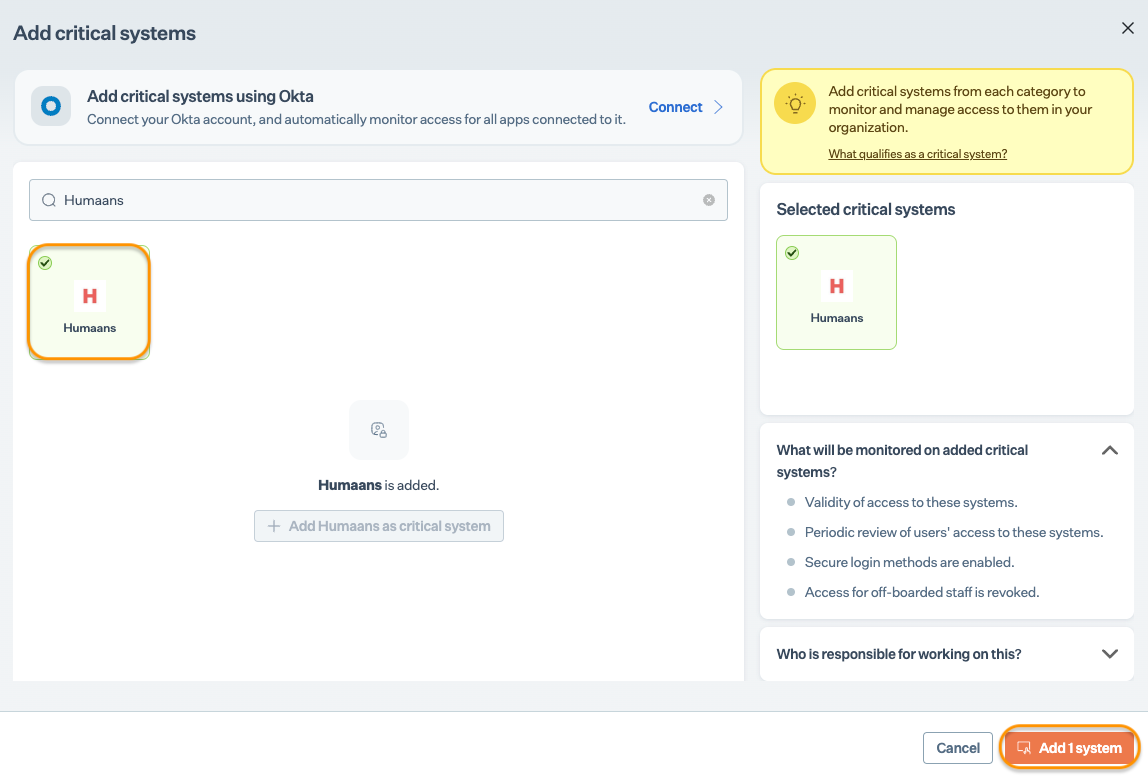The width and height of the screenshot is (1148, 776).
Task: Click the H logo in Selected critical systems
Action: (837, 286)
